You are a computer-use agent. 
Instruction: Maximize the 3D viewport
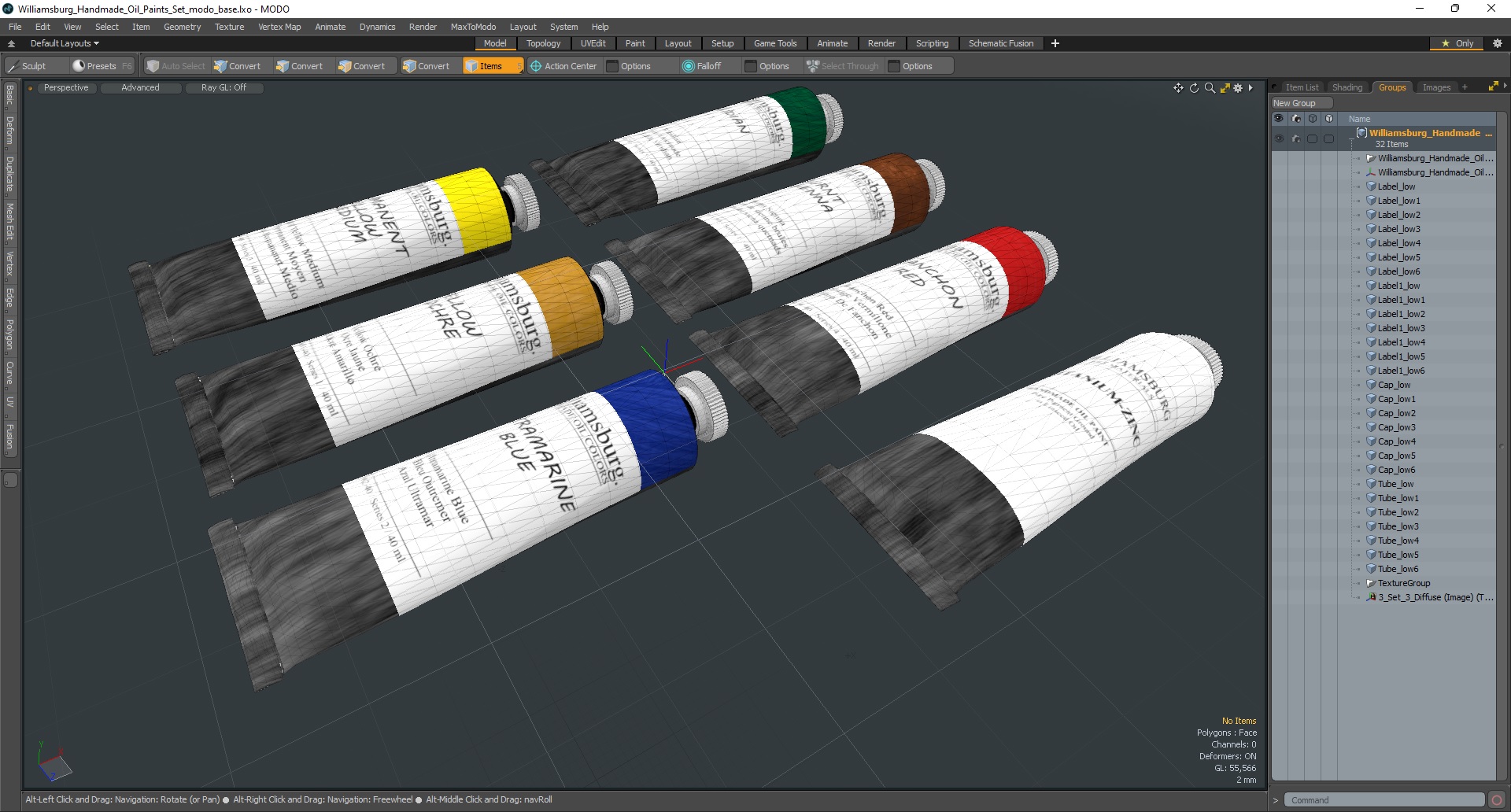click(1225, 88)
